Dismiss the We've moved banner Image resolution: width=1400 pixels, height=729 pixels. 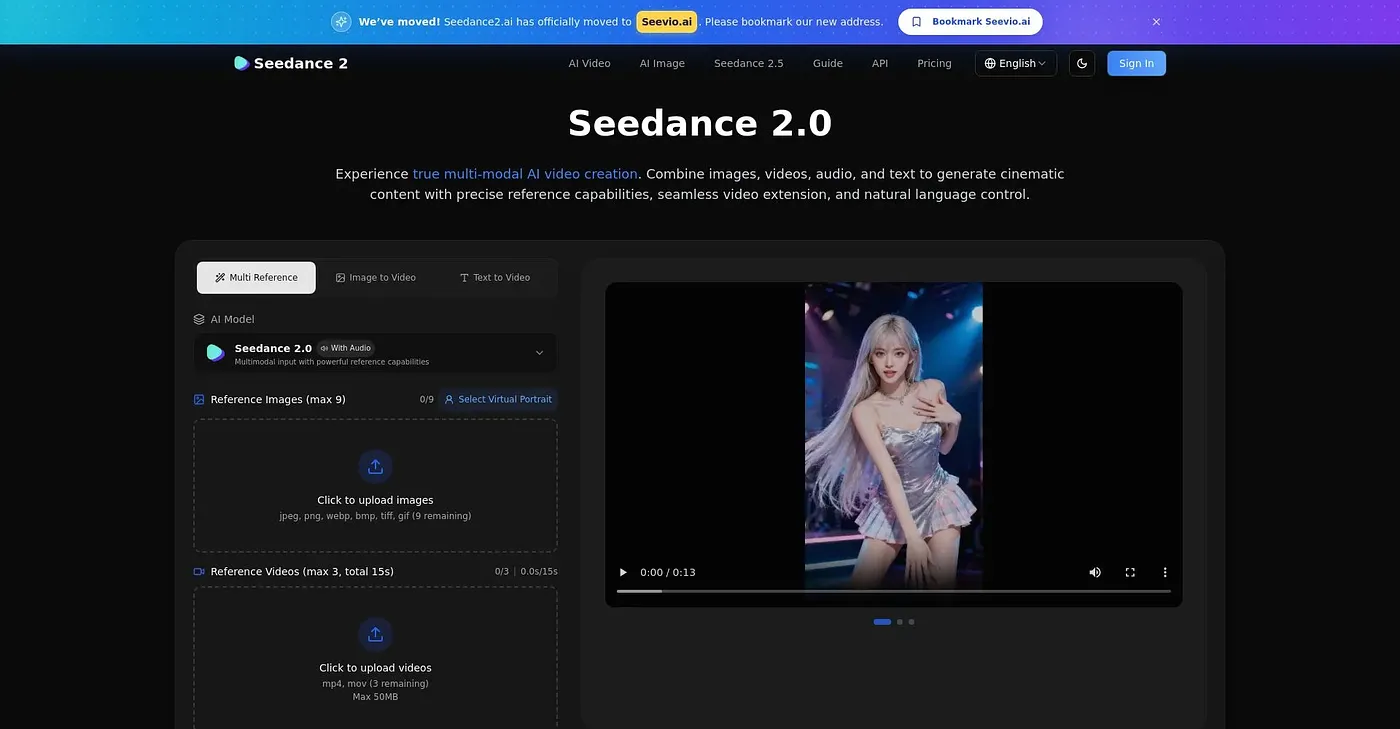coord(1156,22)
